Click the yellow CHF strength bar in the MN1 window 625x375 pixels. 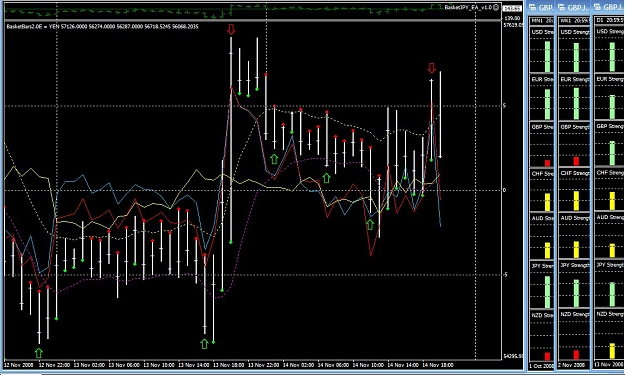[x=547, y=202]
